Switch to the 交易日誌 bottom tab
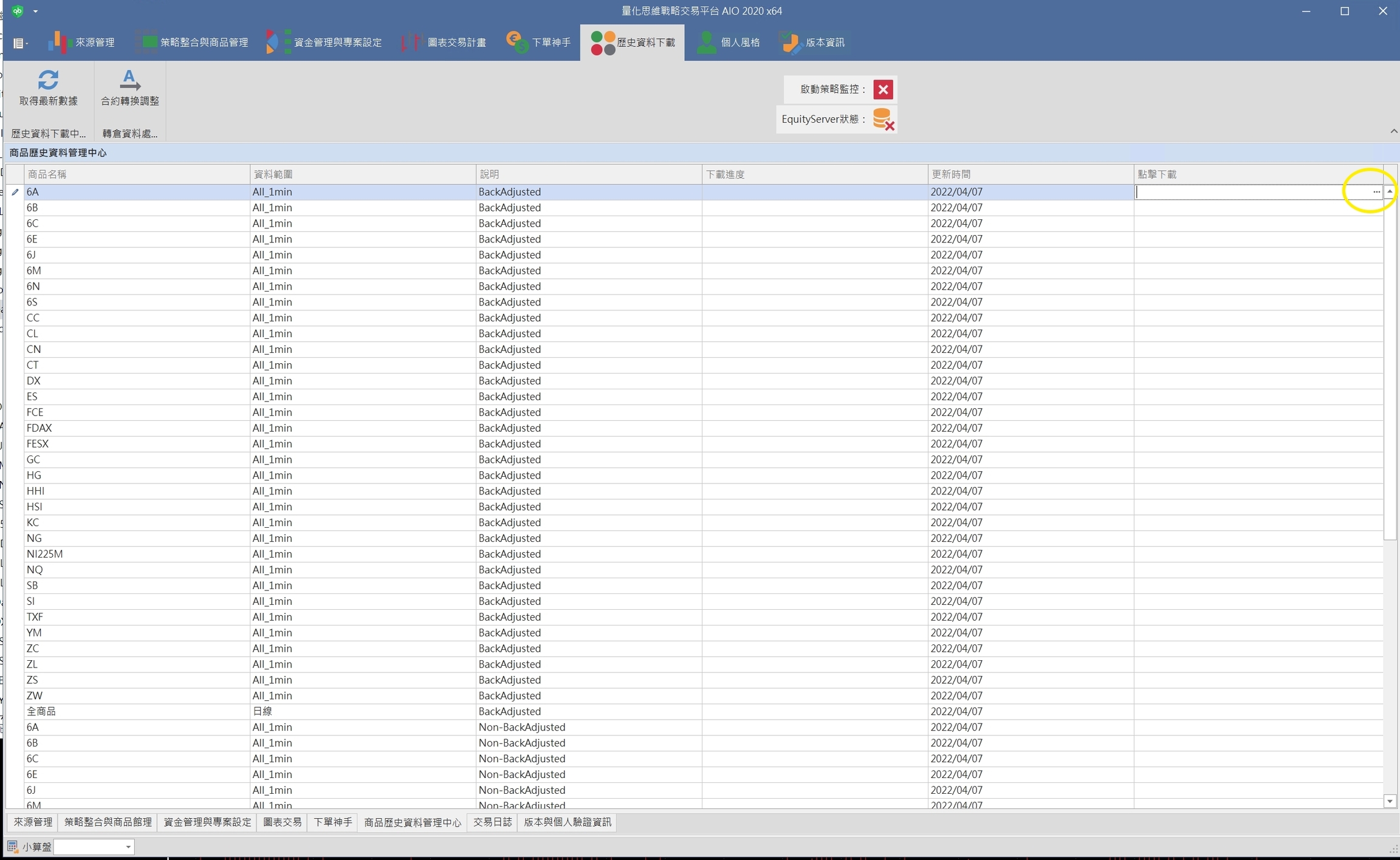The image size is (1400, 860). coord(492,822)
